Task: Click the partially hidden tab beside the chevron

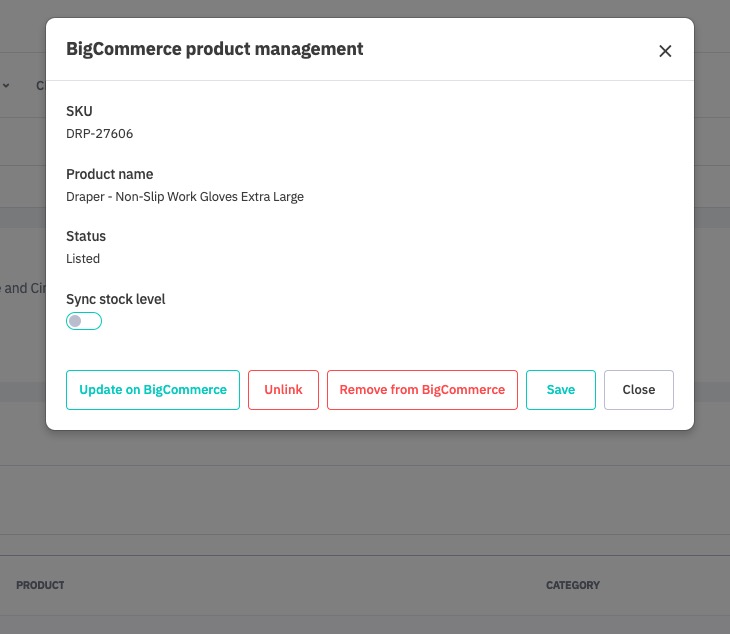Action: pyautogui.click(x=41, y=86)
